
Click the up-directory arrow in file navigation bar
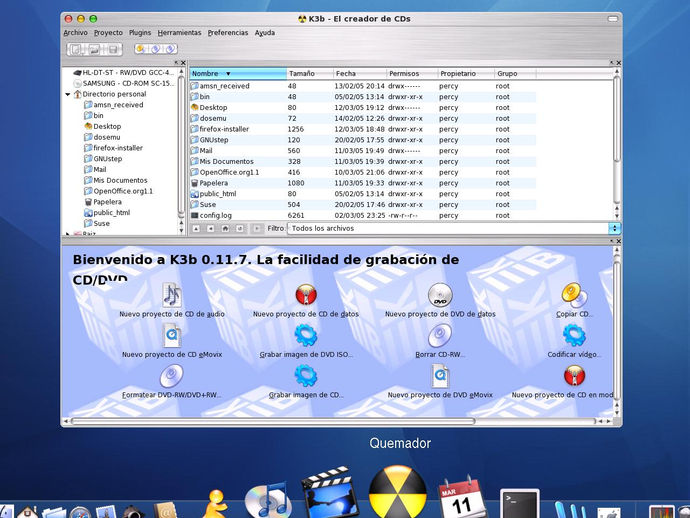[x=196, y=228]
